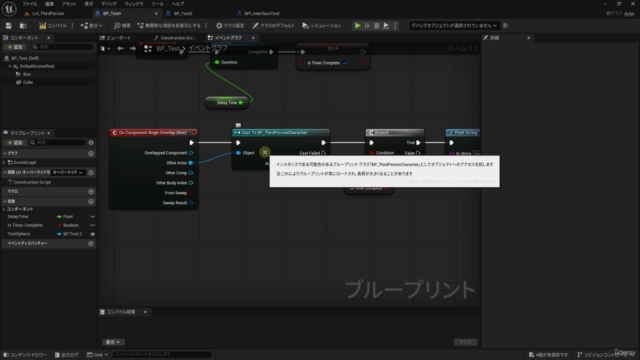The image size is (640, 360).
Task: Navigate back with the left arrow
Action: pos(120,49)
